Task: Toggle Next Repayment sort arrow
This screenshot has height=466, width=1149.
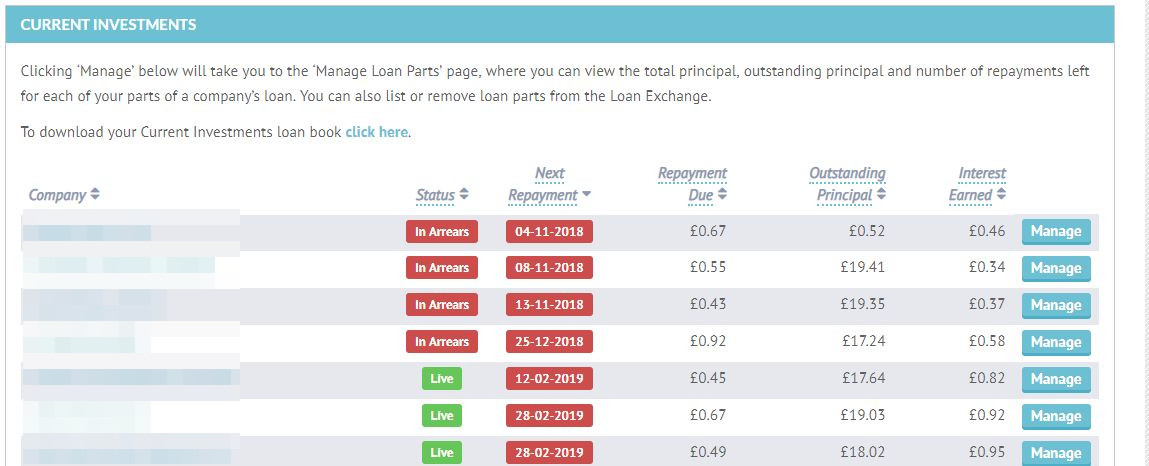Action: point(586,195)
